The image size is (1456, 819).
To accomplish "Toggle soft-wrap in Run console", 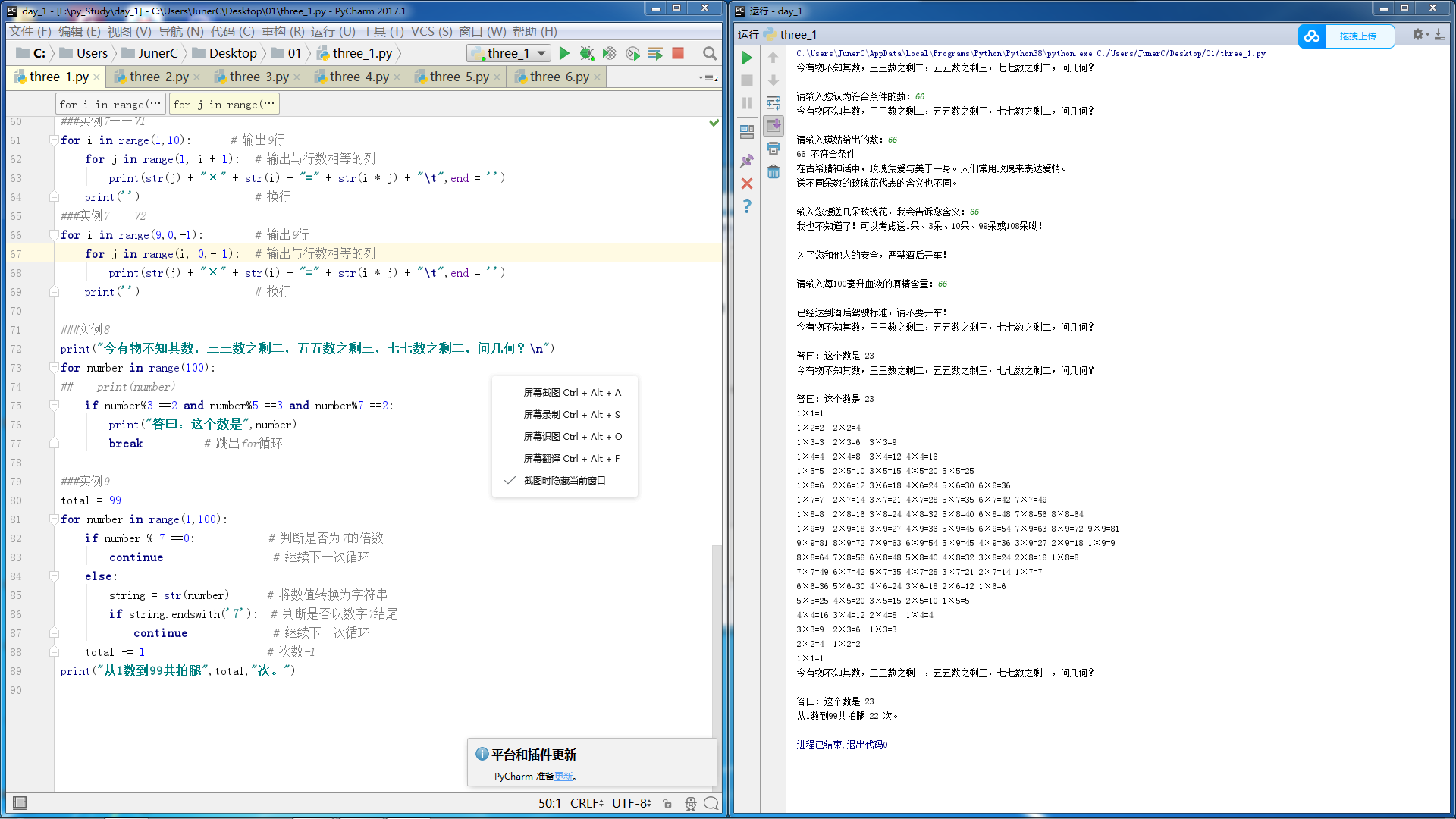I will click(x=773, y=103).
